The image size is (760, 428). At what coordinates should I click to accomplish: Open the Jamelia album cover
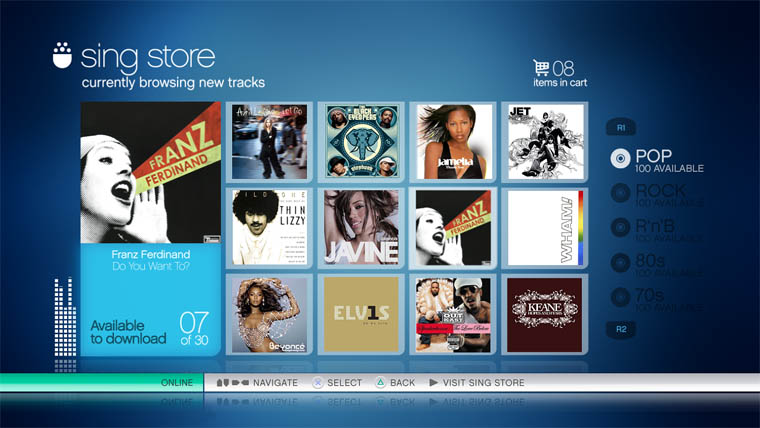pyautogui.click(x=453, y=142)
